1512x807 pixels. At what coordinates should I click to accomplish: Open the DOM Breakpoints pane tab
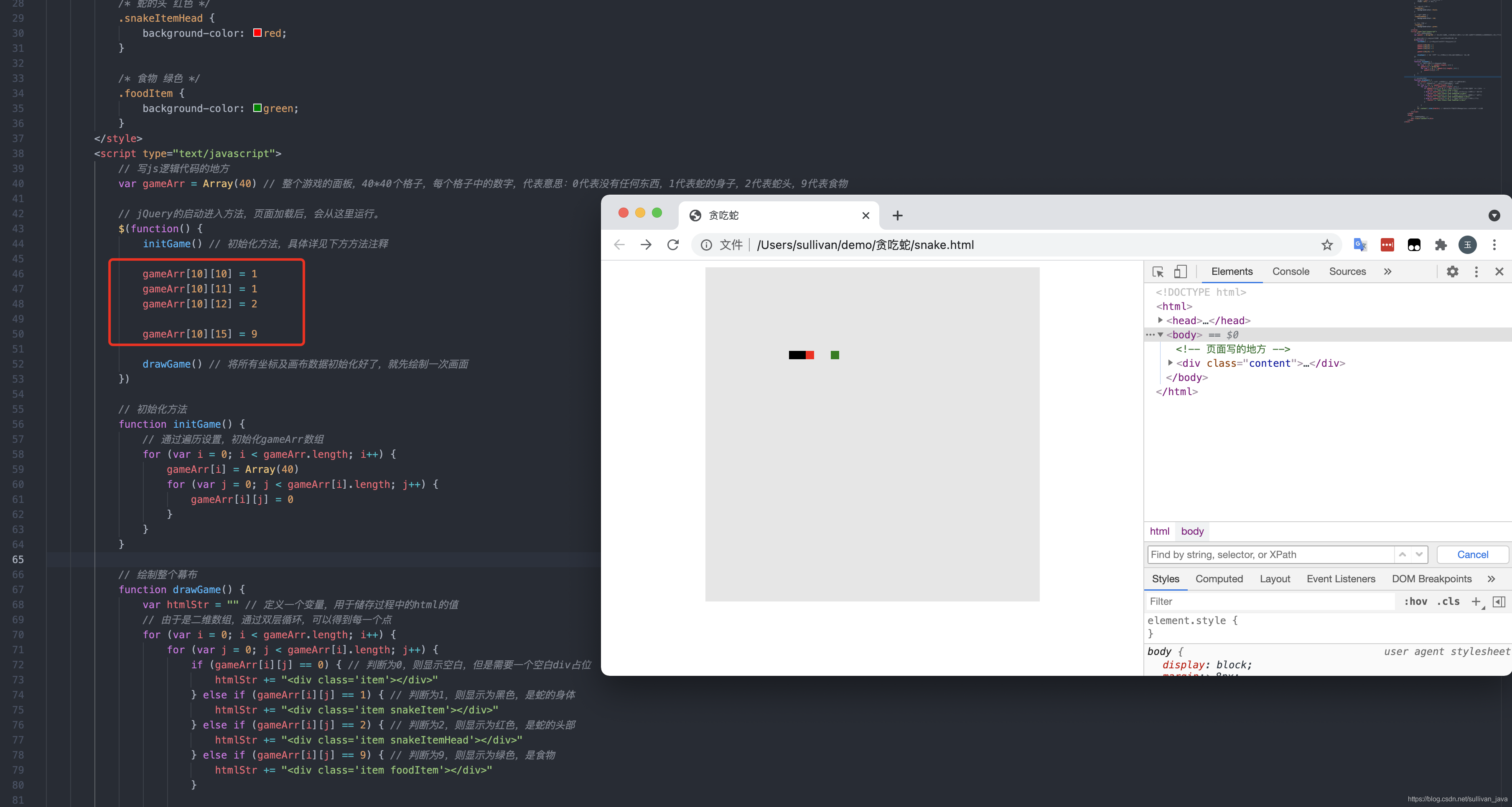click(x=1432, y=579)
